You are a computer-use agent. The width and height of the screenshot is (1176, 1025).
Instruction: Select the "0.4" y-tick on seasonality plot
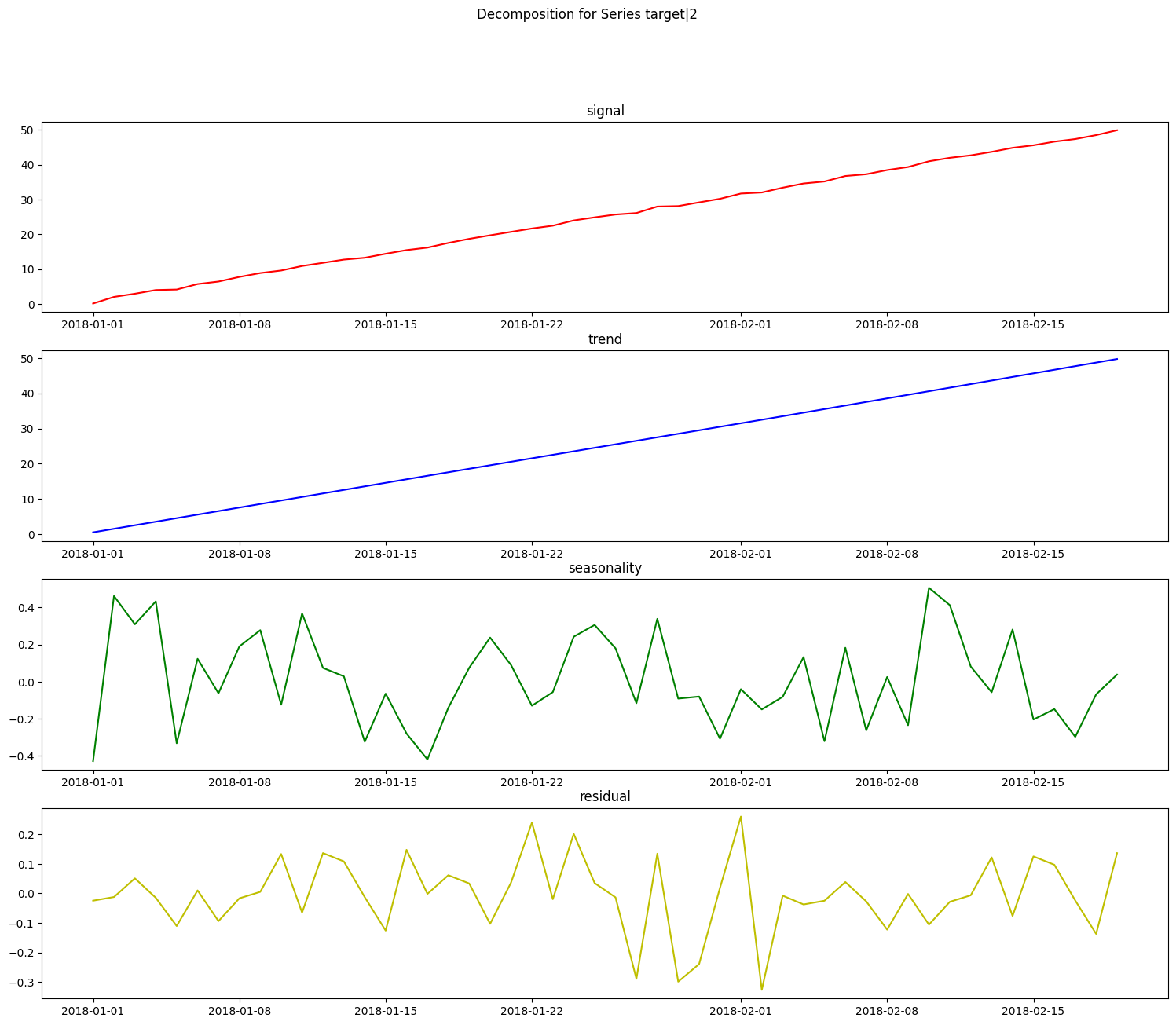point(24,607)
